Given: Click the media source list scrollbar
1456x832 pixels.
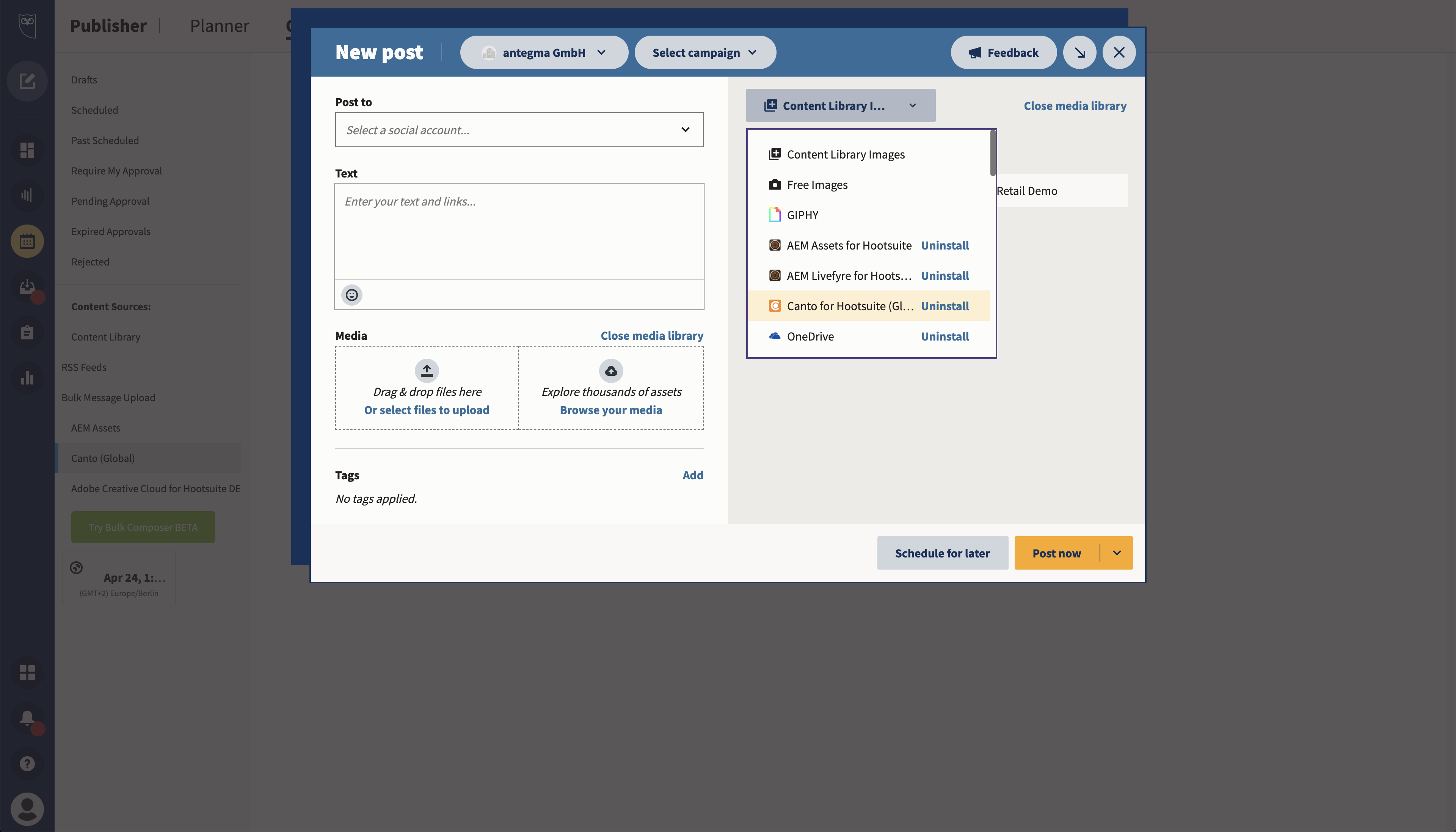Looking at the screenshot, I should (993, 153).
